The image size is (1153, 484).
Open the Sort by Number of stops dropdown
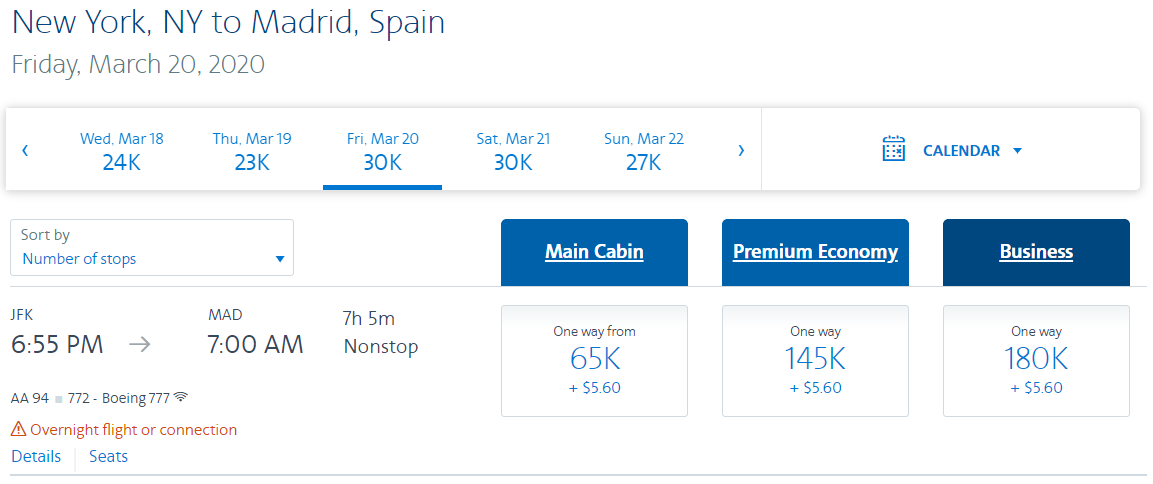[152, 248]
